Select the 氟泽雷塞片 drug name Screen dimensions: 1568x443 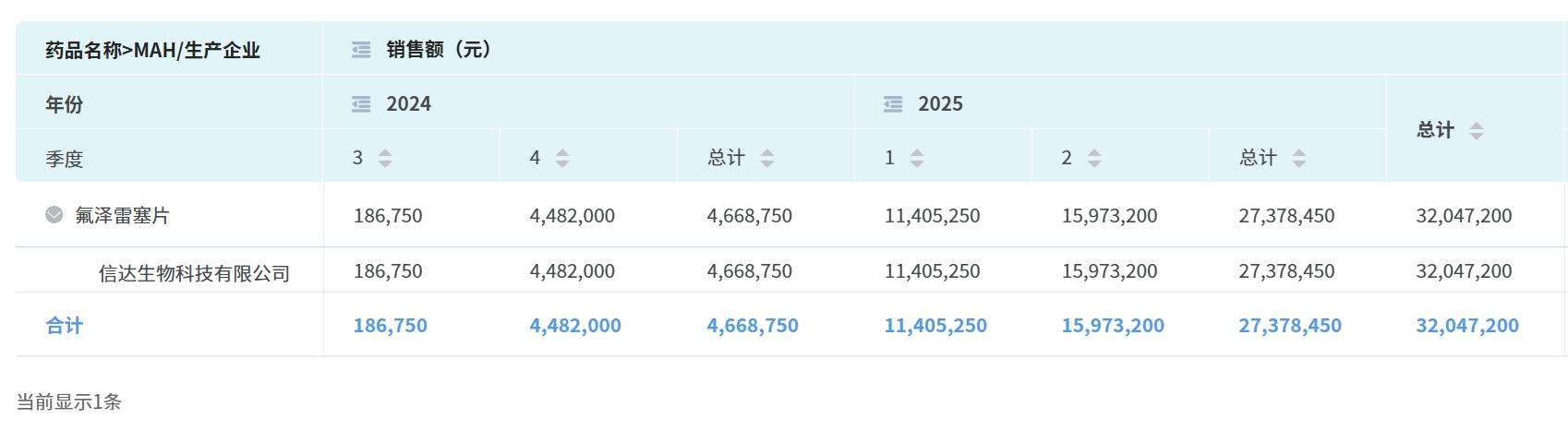123,216
